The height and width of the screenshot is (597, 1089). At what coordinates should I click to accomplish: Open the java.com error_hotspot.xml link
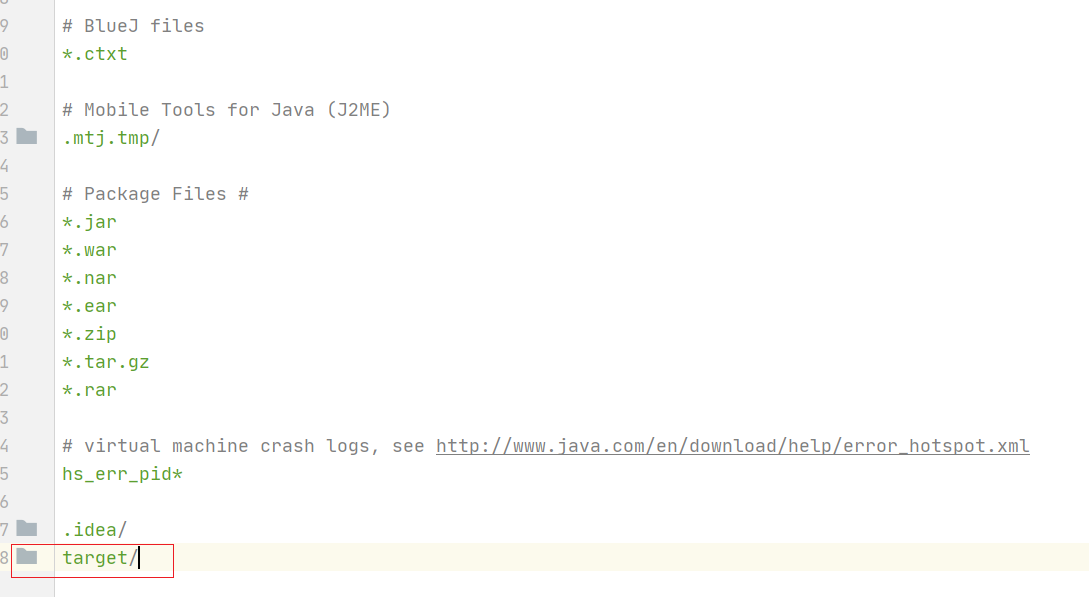click(733, 446)
